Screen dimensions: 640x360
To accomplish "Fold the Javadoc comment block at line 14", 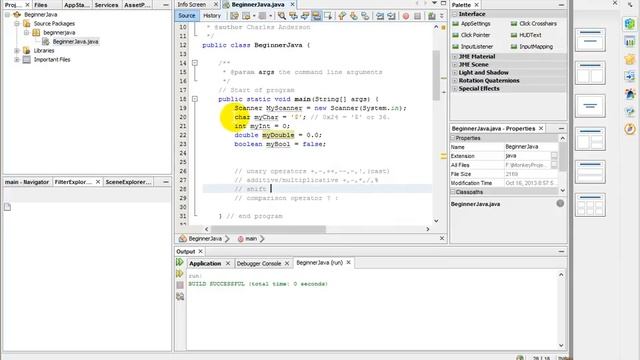I will point(195,63).
